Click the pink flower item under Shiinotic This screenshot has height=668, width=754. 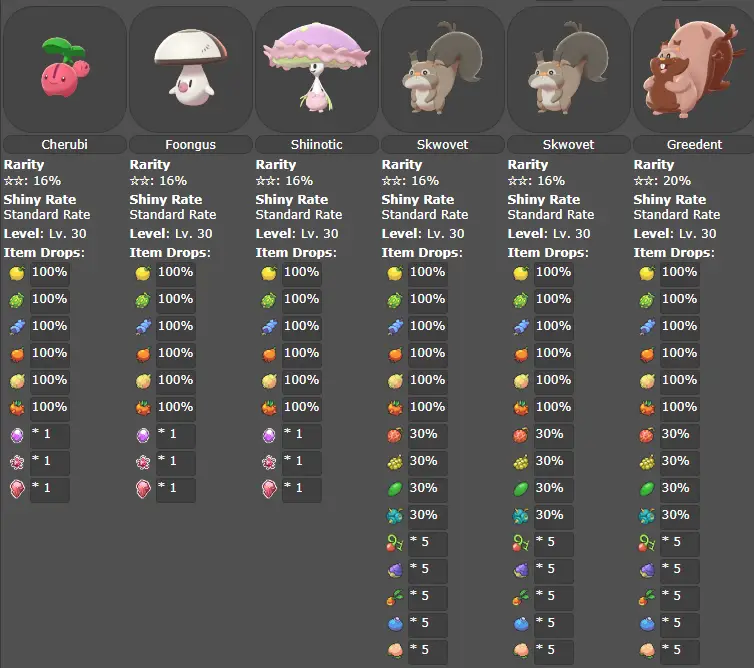click(268, 462)
